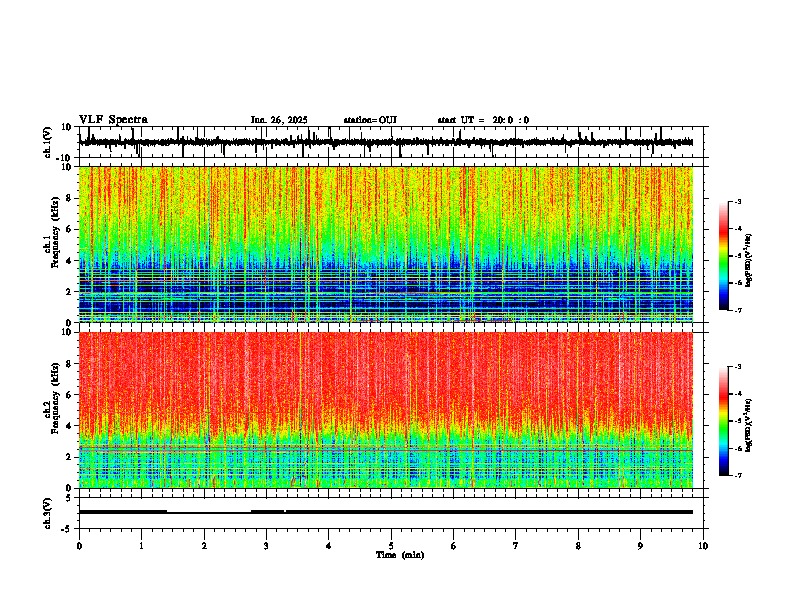Click the ch.1 colorbar PSD unit label
This screenshot has height=612, width=792.
coord(749,260)
